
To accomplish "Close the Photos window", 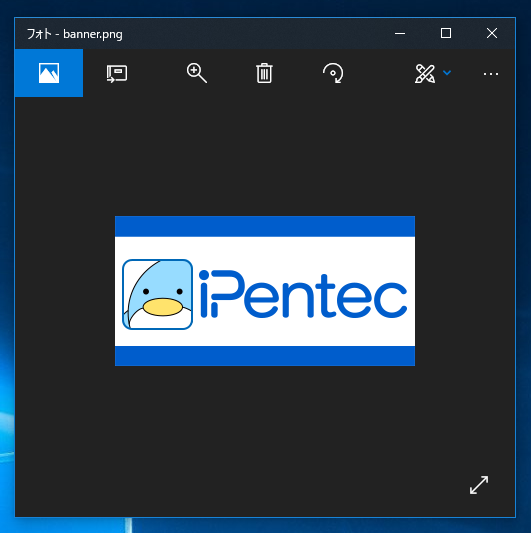I will click(492, 33).
